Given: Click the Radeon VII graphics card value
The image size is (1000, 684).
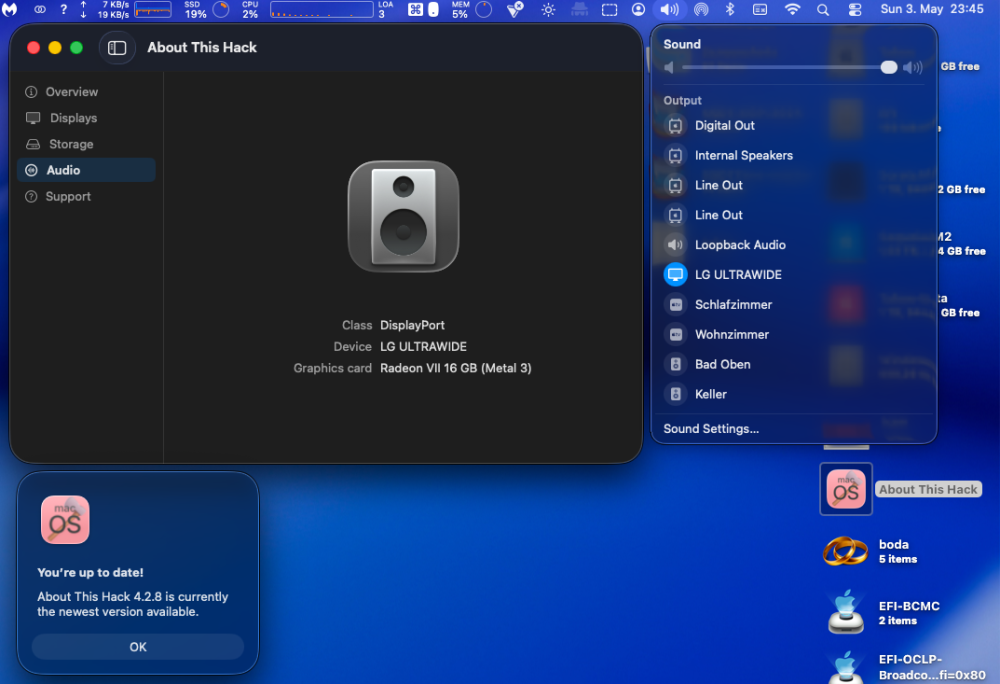Looking at the screenshot, I should pos(455,368).
